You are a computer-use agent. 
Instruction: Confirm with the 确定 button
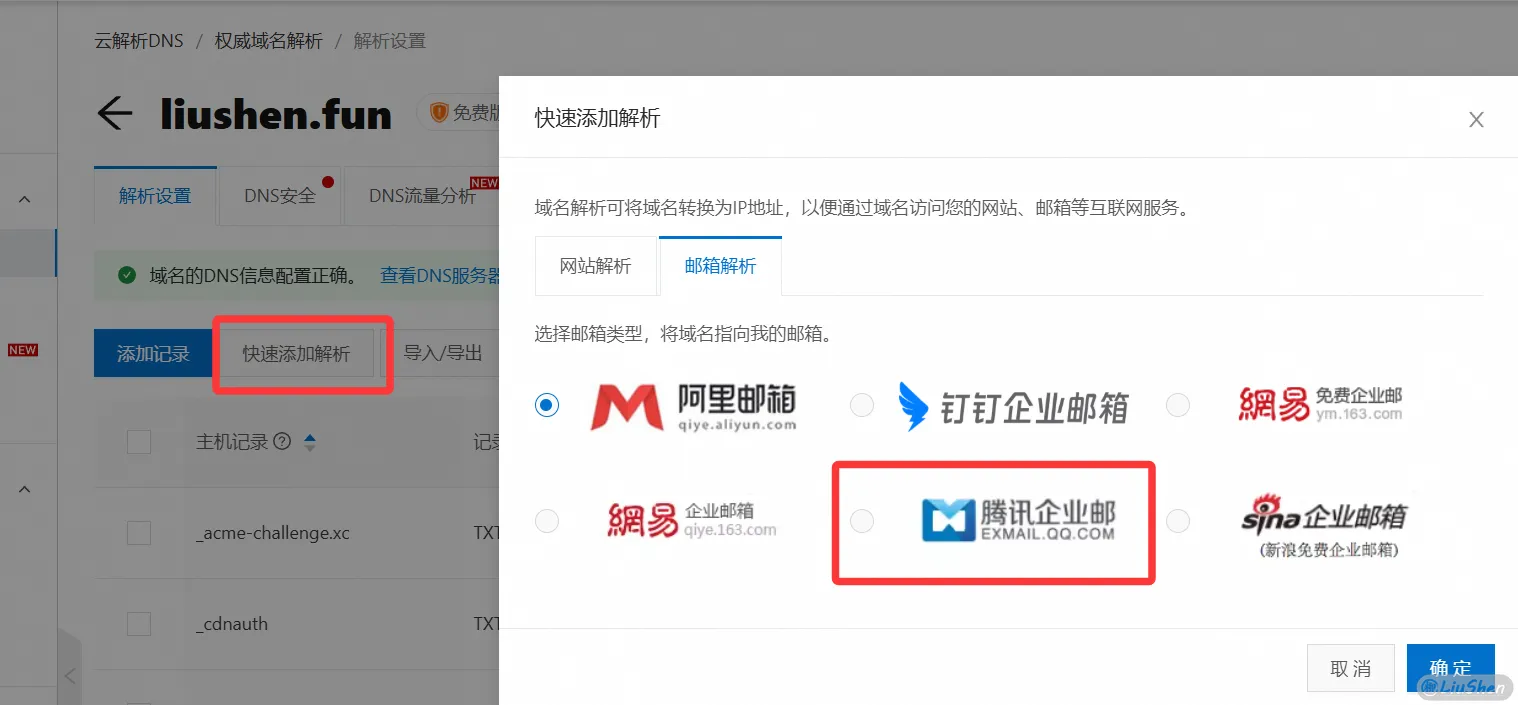point(1450,668)
